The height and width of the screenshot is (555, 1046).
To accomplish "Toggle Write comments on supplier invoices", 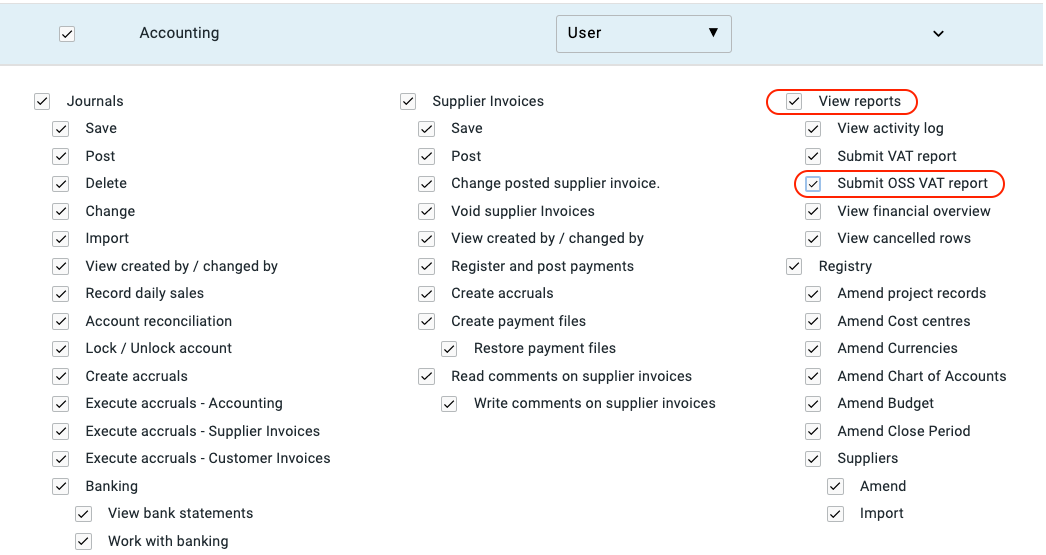I will coord(450,404).
